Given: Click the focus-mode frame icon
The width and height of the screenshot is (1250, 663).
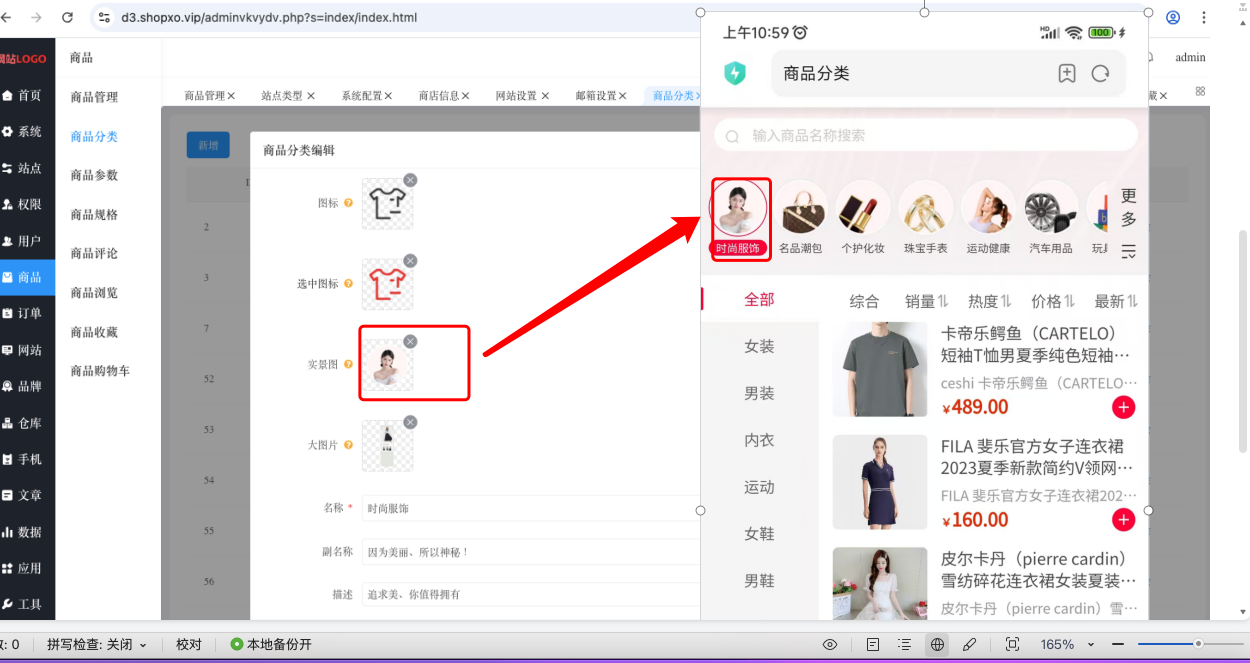Looking at the screenshot, I should point(1012,644).
